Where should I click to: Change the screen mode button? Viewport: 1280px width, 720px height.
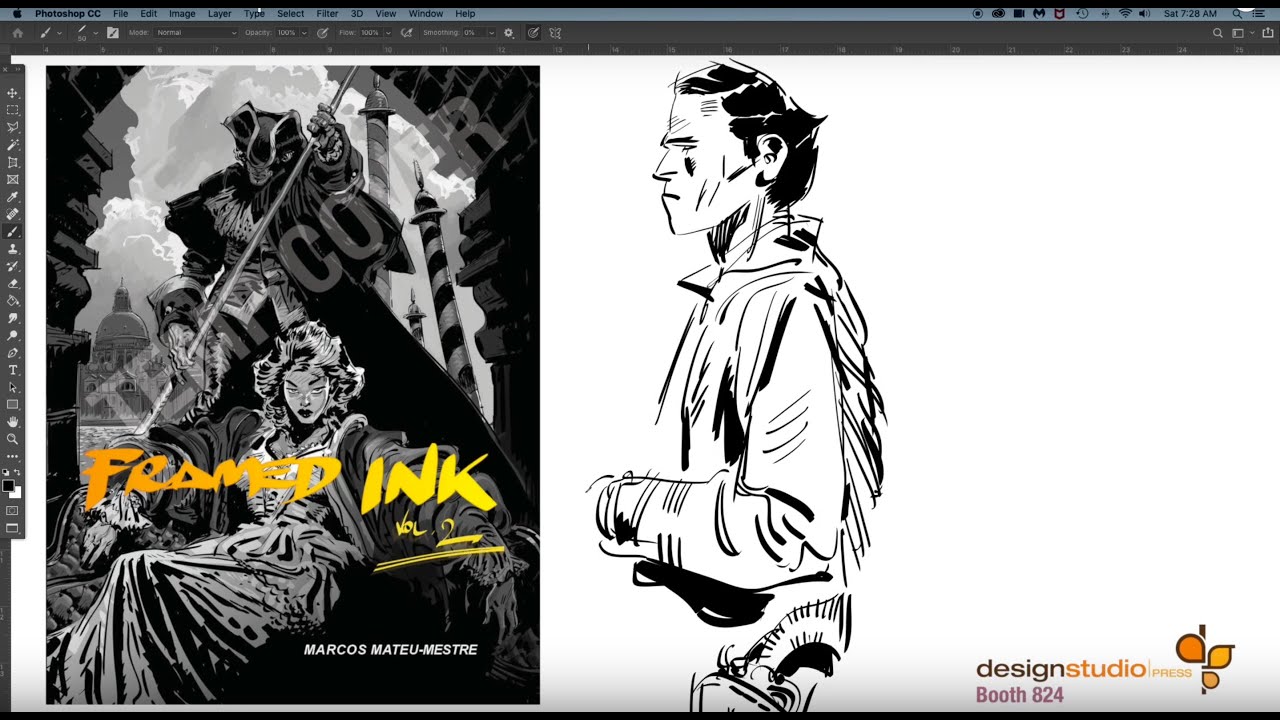click(13, 528)
